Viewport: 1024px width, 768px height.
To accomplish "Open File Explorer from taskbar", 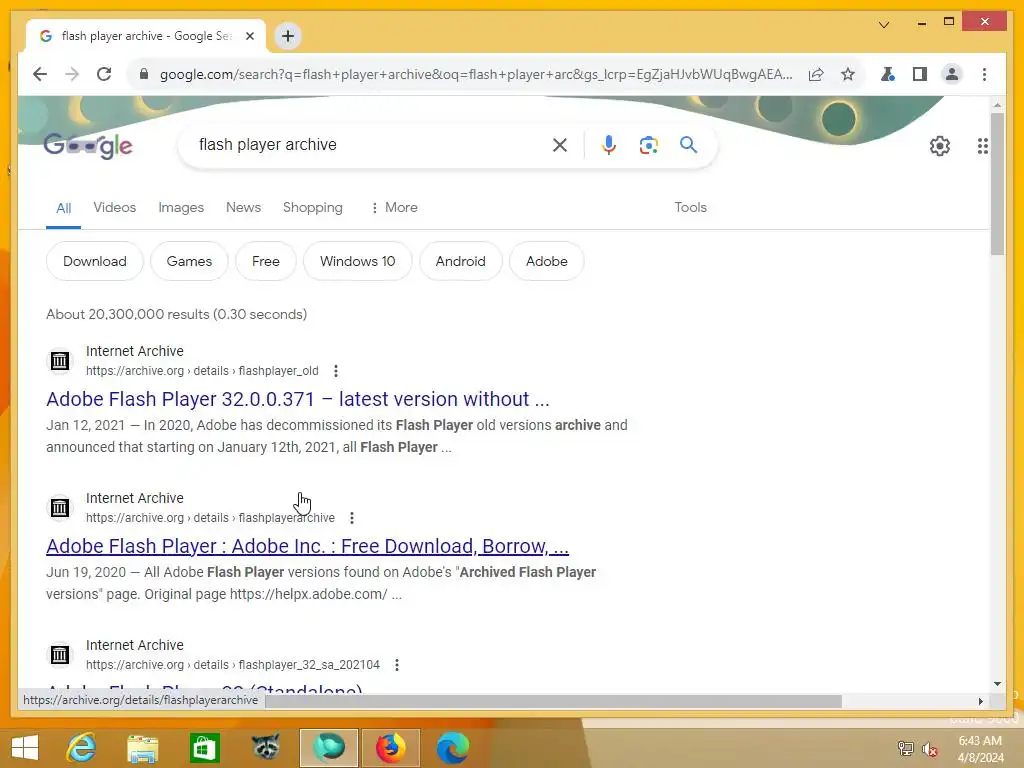I will click(x=142, y=748).
